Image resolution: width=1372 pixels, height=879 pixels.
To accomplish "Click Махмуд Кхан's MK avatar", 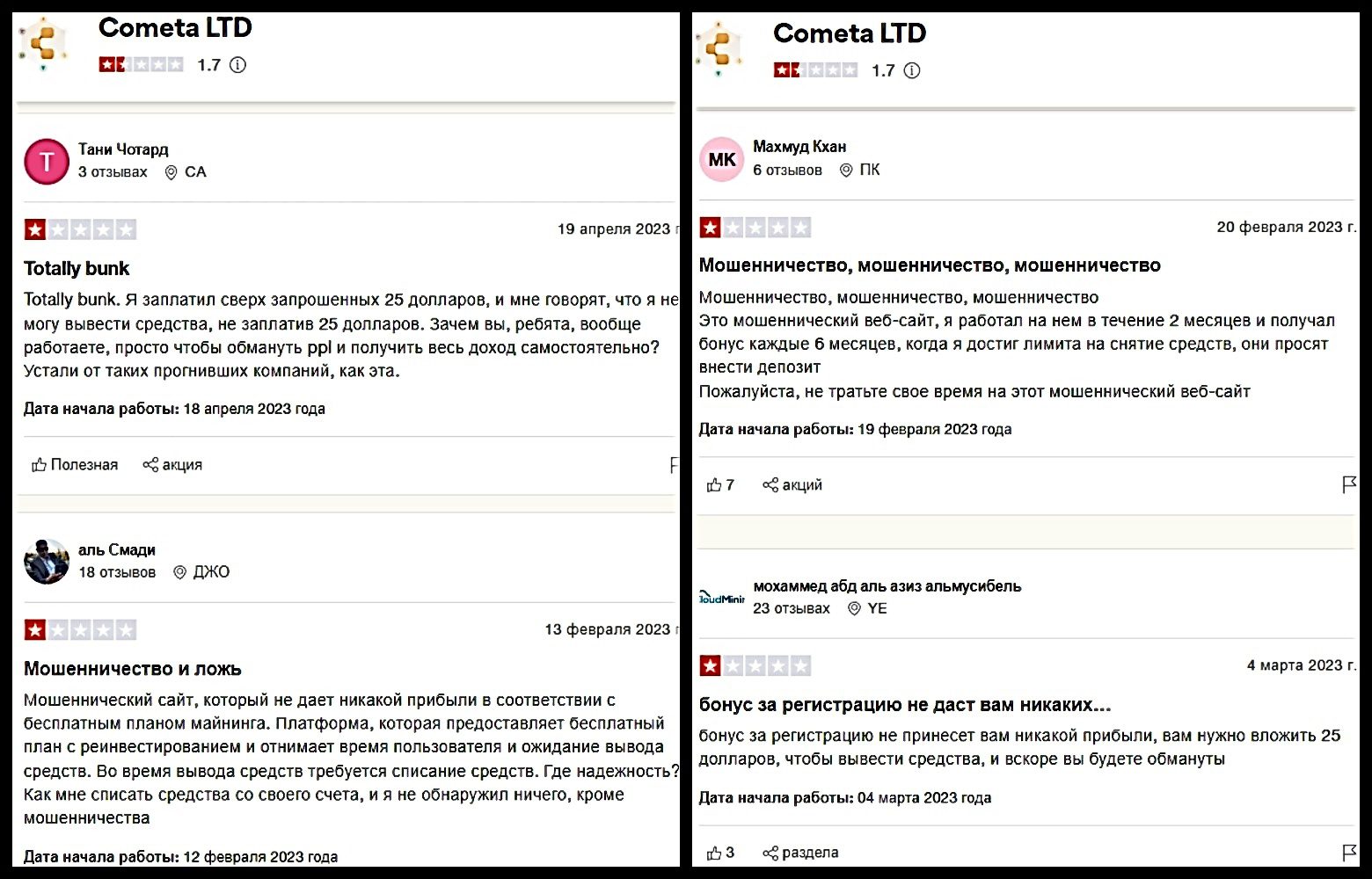I will (x=722, y=160).
